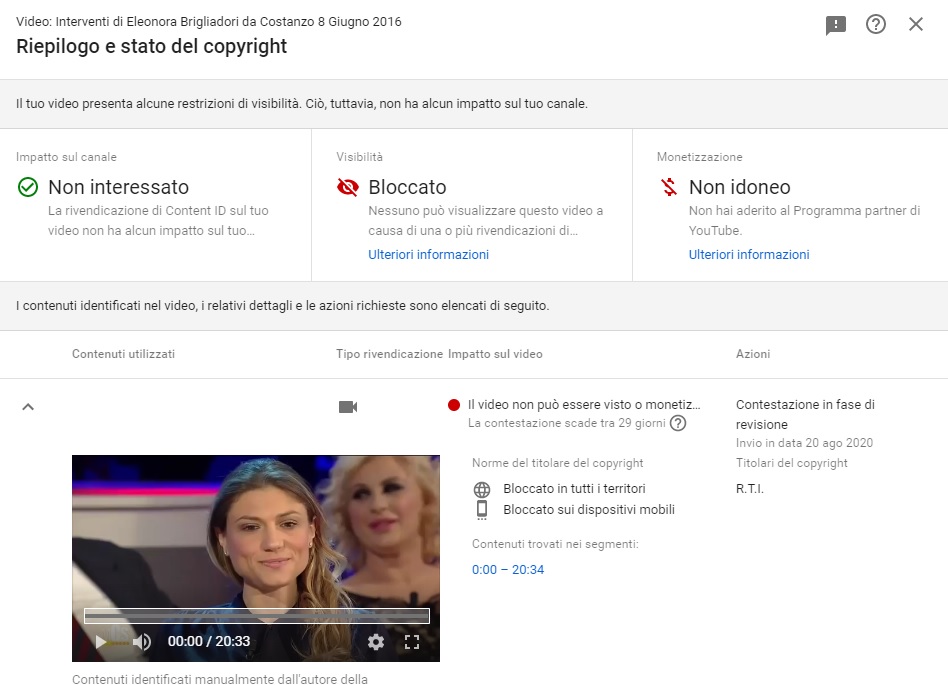Enter fullscreen in the video player
This screenshot has width=948, height=685.
pos(412,643)
